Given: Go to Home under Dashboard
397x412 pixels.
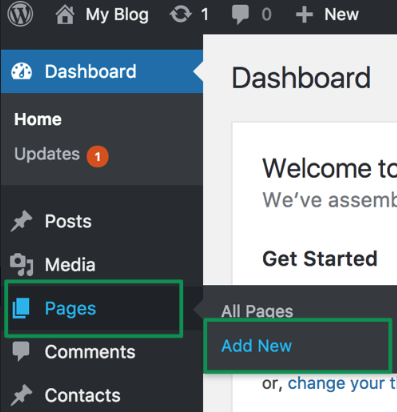Looking at the screenshot, I should 38,119.
